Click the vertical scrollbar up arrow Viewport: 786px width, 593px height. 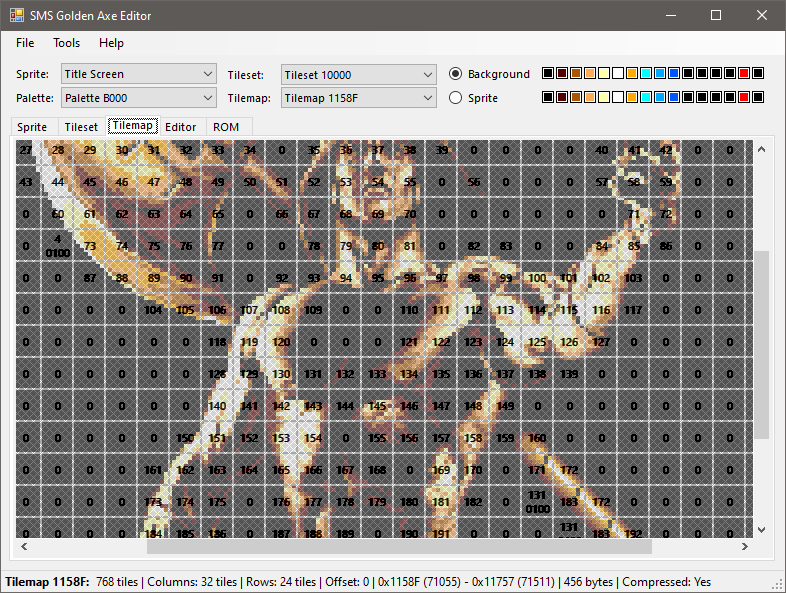(x=761, y=149)
